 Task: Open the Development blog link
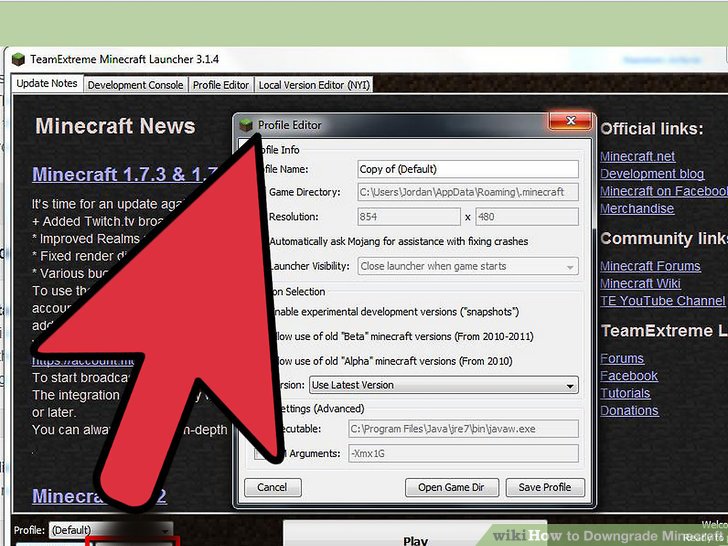(652, 174)
